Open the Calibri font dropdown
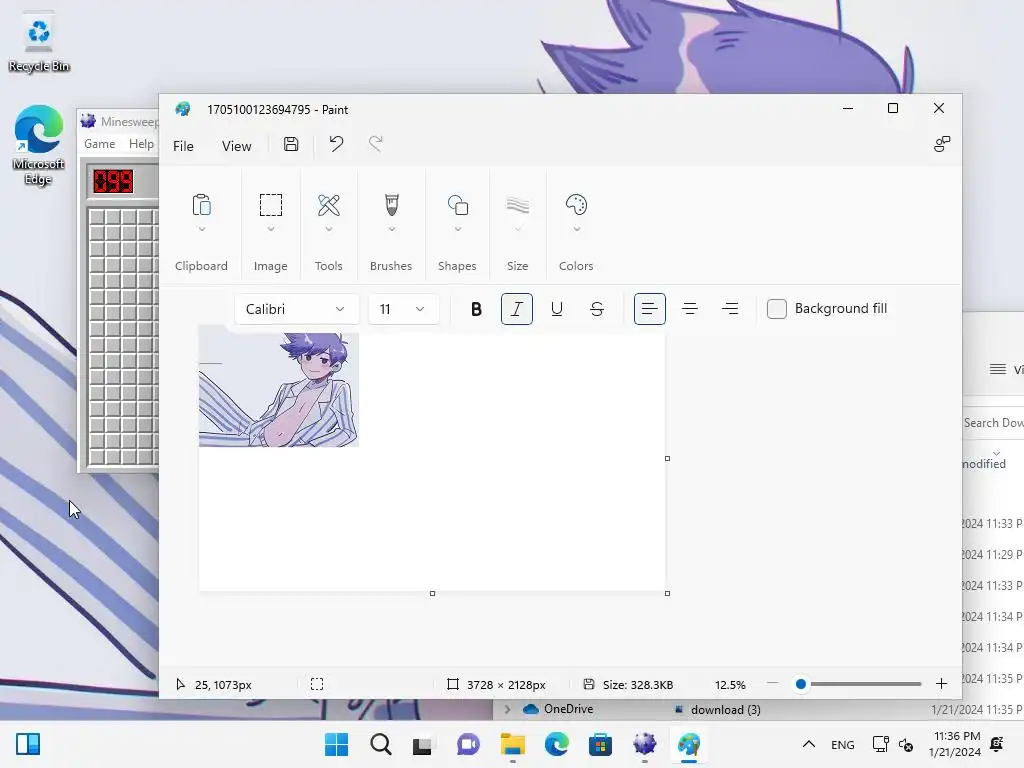The height and width of the screenshot is (768, 1024). click(x=296, y=309)
